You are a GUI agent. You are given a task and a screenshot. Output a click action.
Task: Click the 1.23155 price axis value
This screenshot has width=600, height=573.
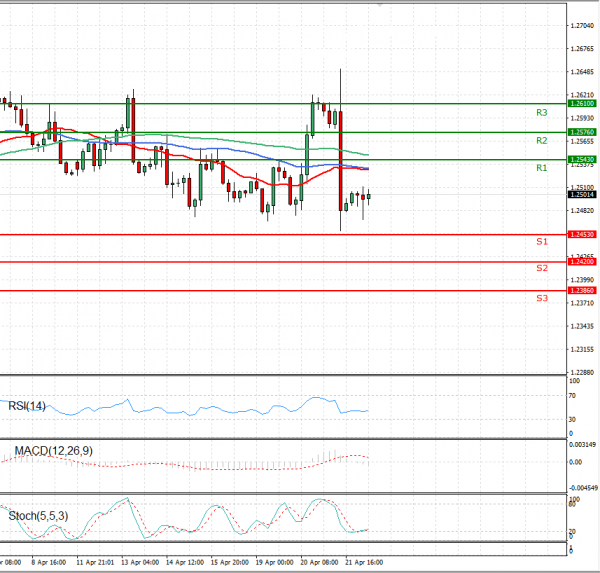(582, 349)
